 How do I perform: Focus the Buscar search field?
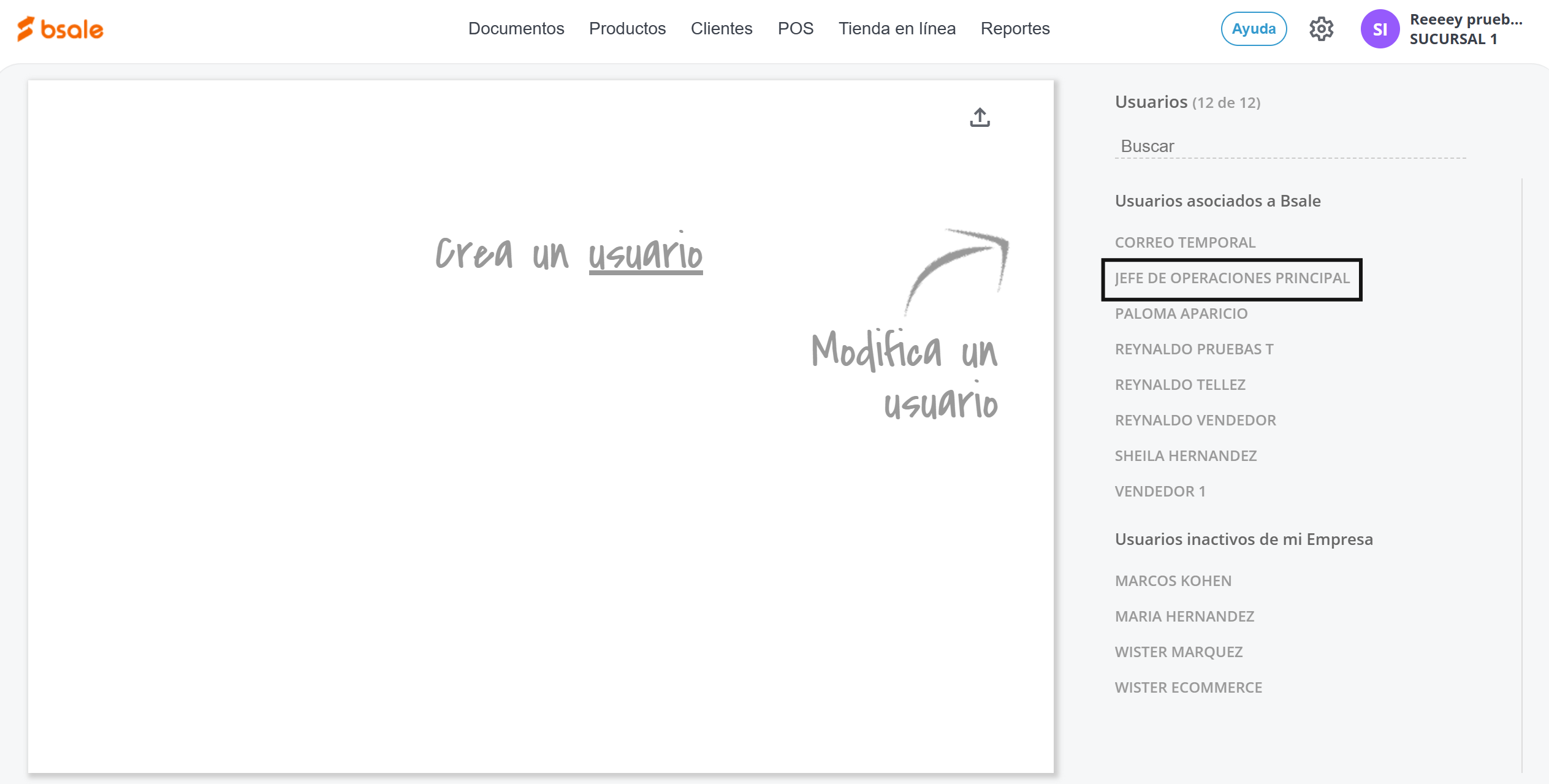click(x=1290, y=147)
